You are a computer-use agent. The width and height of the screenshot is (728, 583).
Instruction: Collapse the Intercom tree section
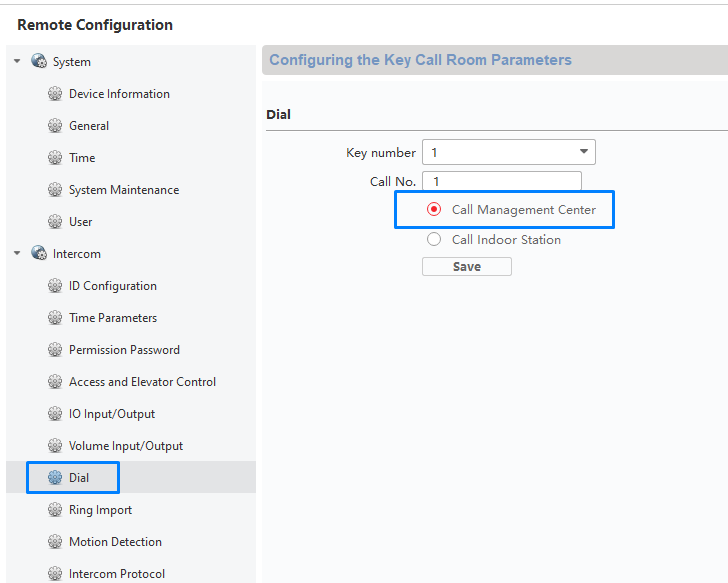point(17,253)
